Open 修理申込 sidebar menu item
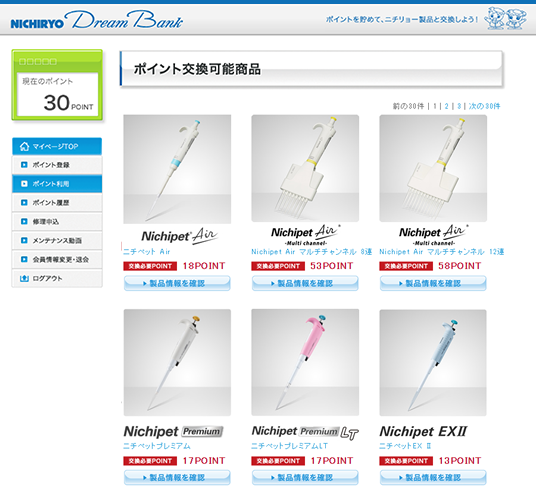 point(57,221)
